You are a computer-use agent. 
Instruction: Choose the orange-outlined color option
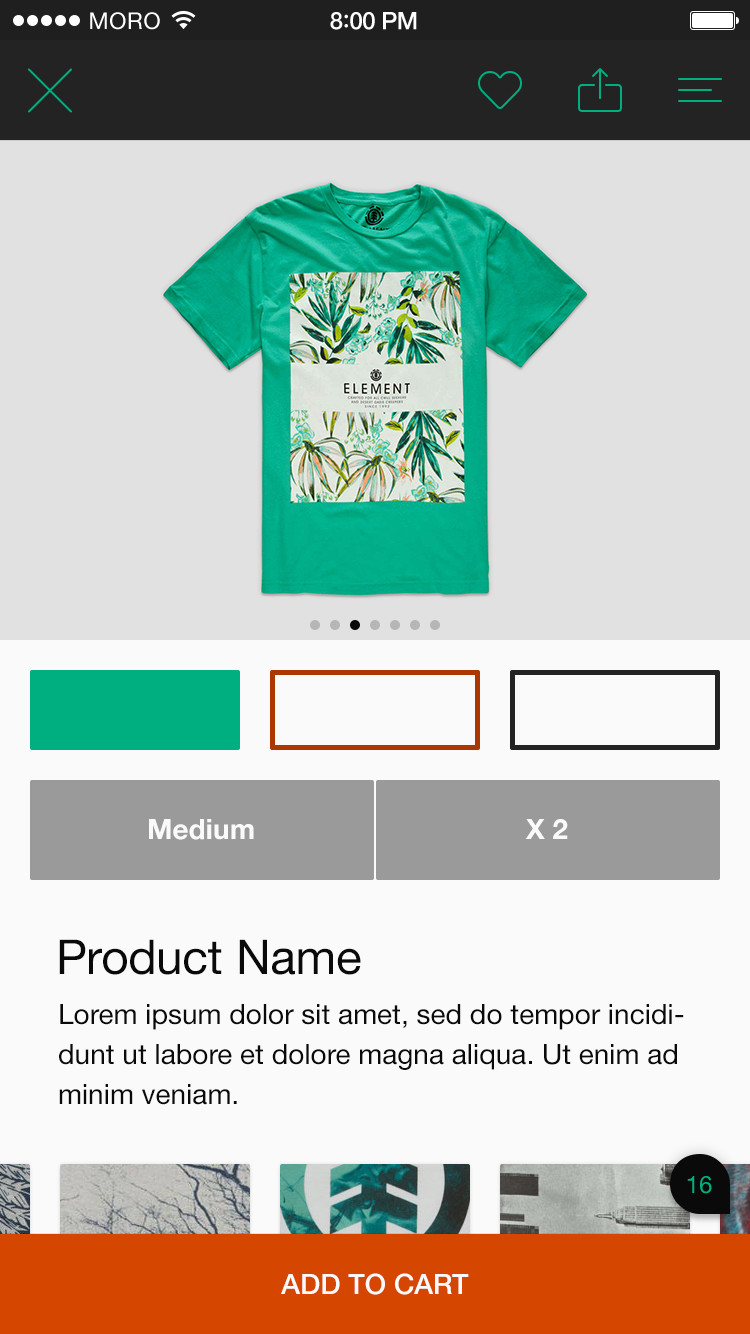pyautogui.click(x=375, y=710)
